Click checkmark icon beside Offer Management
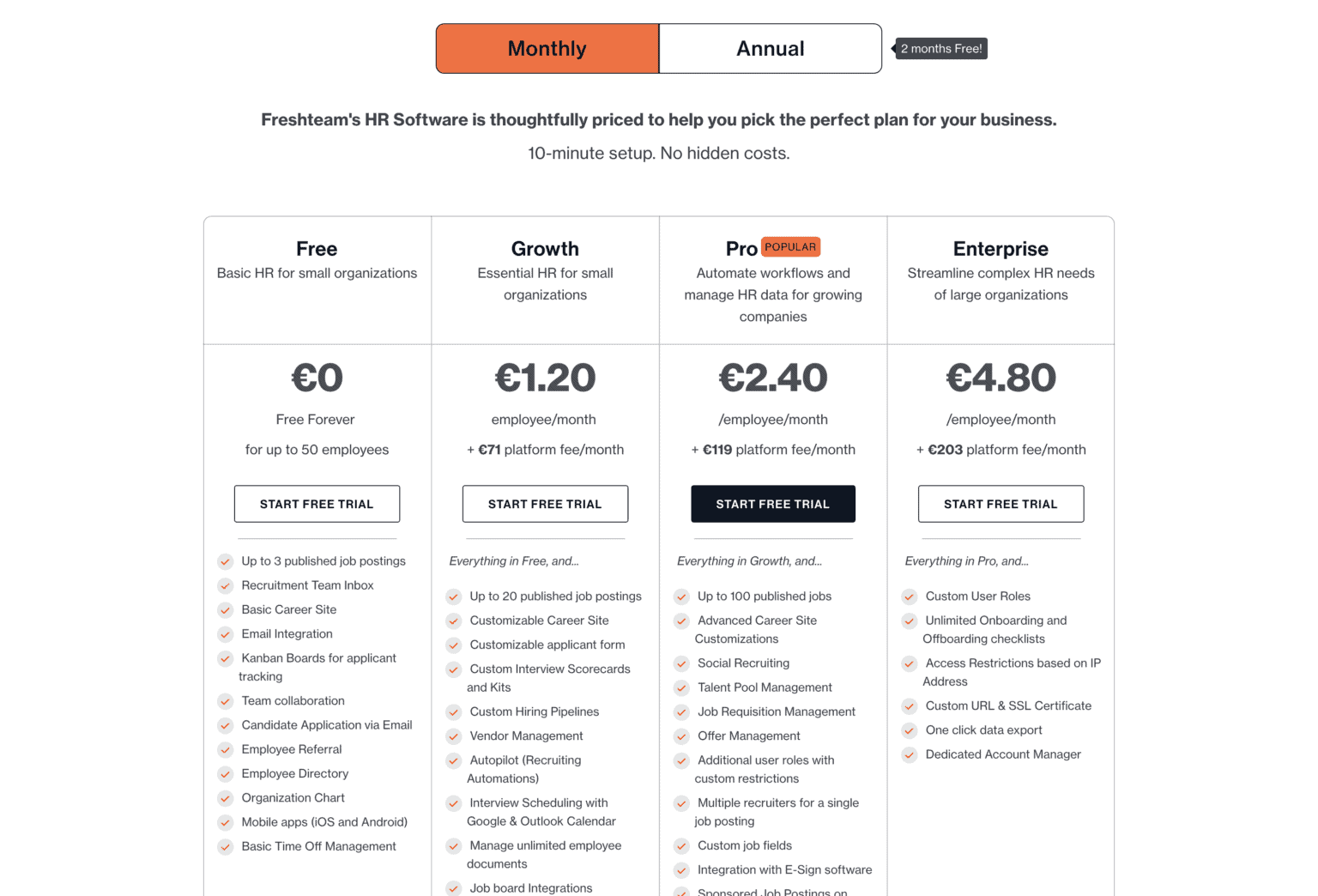The height and width of the screenshot is (896, 1318). (682, 736)
